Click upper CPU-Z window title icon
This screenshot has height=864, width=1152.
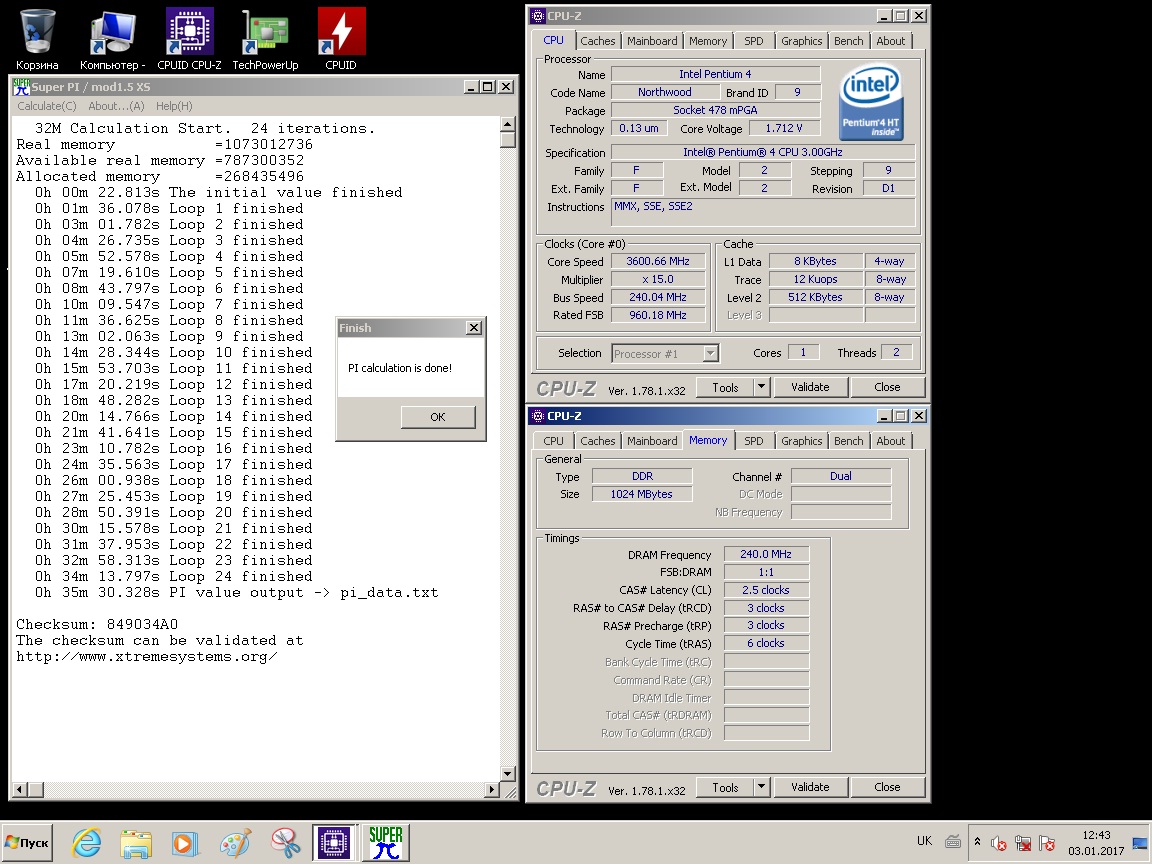point(538,16)
